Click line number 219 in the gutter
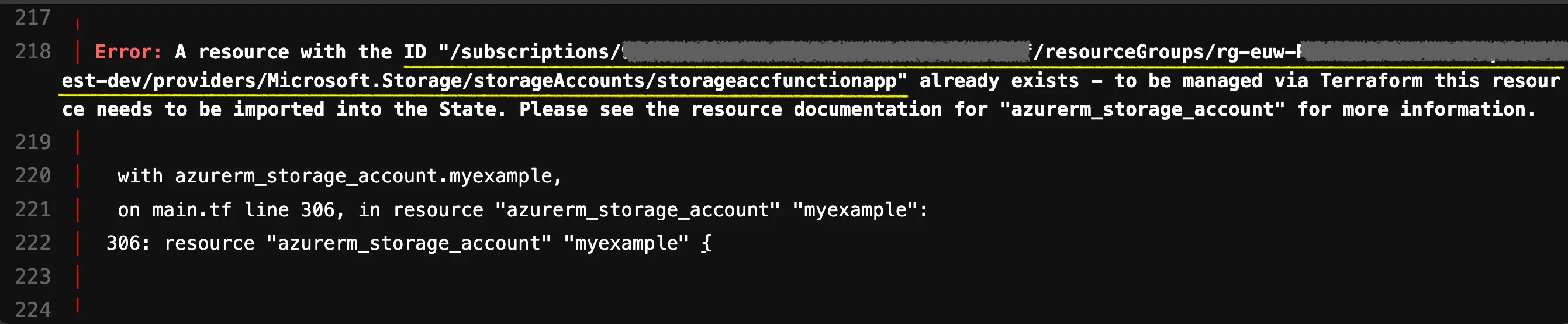1568x324 pixels. (x=33, y=143)
